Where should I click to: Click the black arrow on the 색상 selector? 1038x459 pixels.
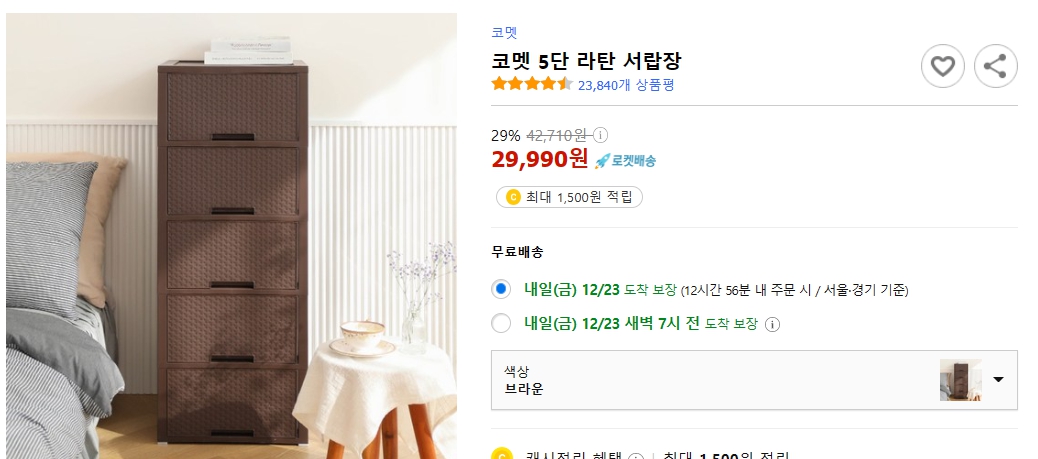[998, 380]
